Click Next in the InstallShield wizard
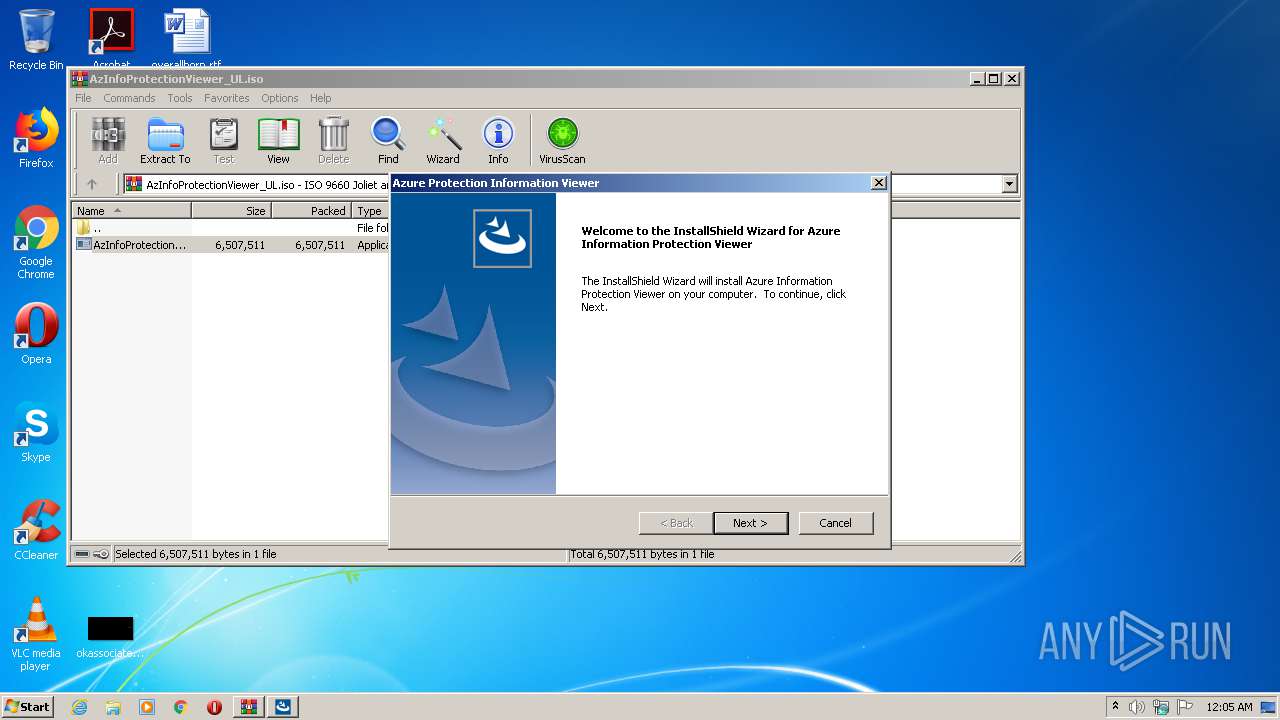1280x720 pixels. point(750,523)
